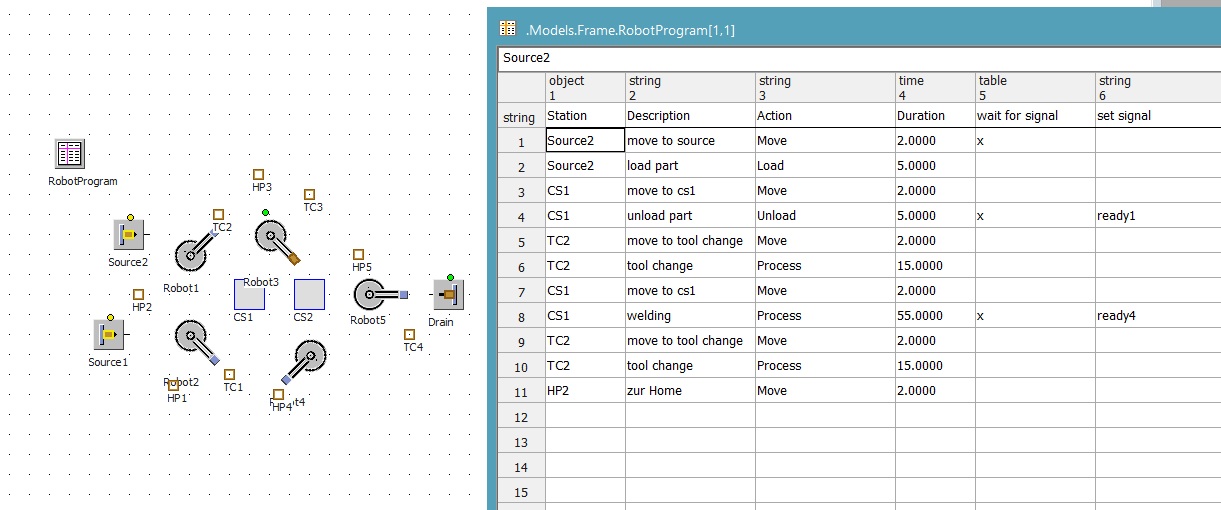Click the Robot1 icon

point(191,255)
